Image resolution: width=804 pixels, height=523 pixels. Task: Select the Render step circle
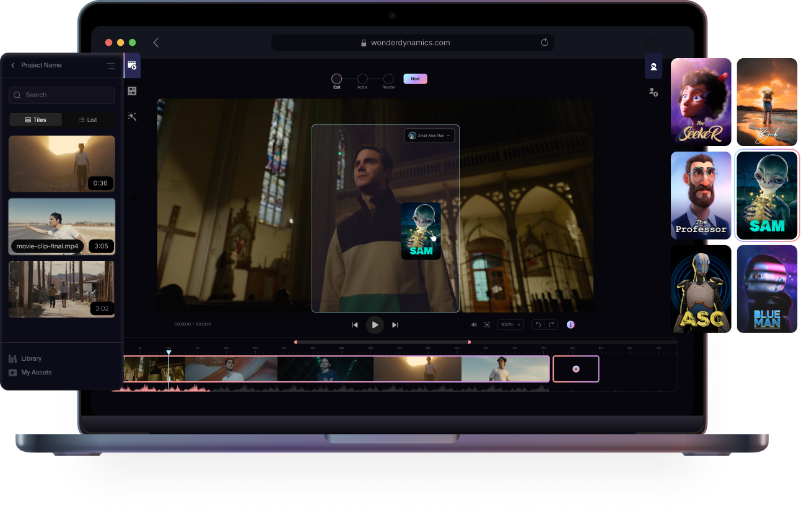[389, 78]
